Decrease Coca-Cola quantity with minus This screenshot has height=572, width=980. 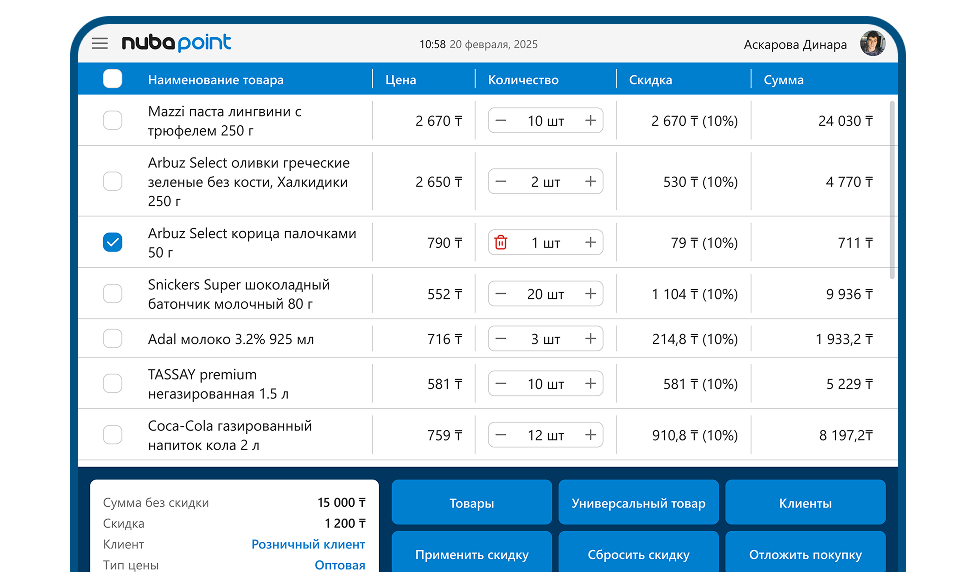tap(501, 435)
